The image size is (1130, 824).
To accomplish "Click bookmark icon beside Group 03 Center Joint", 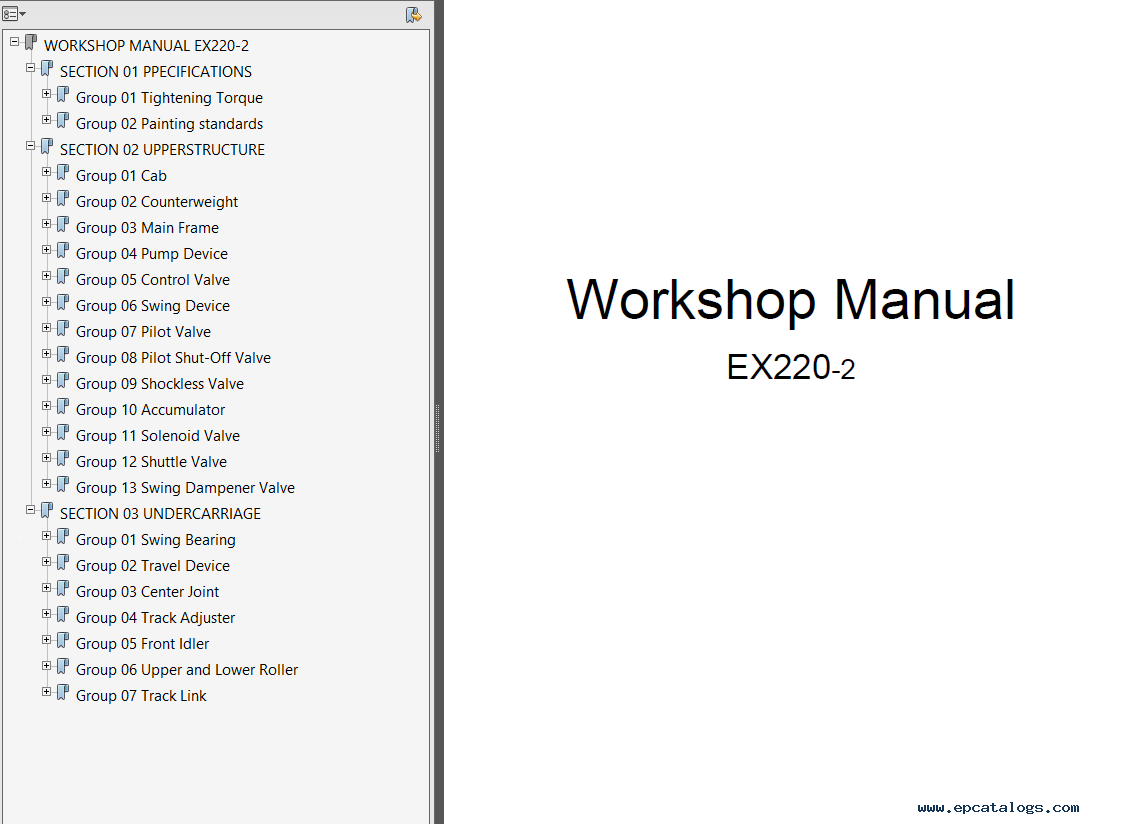I will click(63, 588).
